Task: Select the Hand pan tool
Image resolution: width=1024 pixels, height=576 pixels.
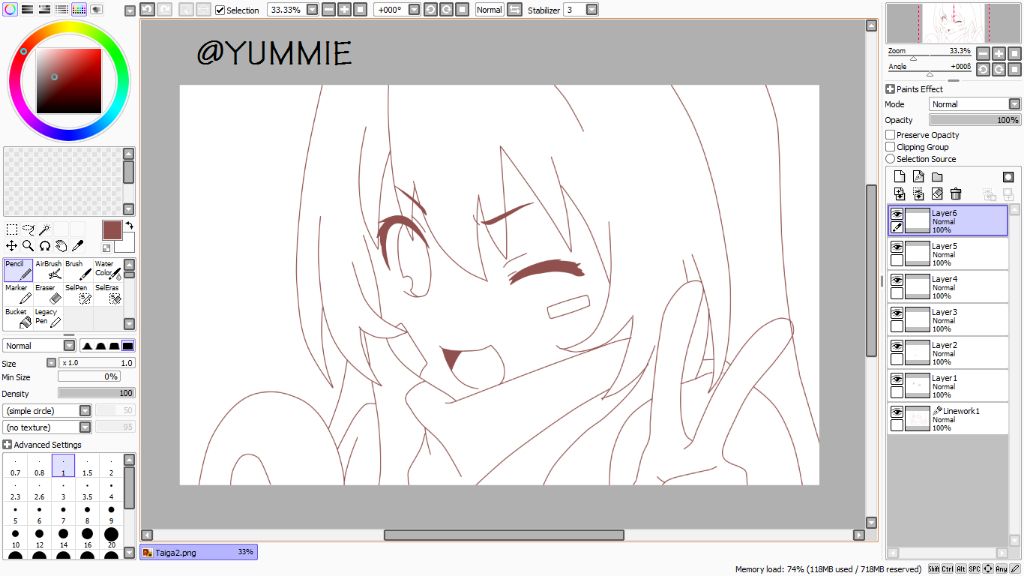Action: click(x=61, y=246)
